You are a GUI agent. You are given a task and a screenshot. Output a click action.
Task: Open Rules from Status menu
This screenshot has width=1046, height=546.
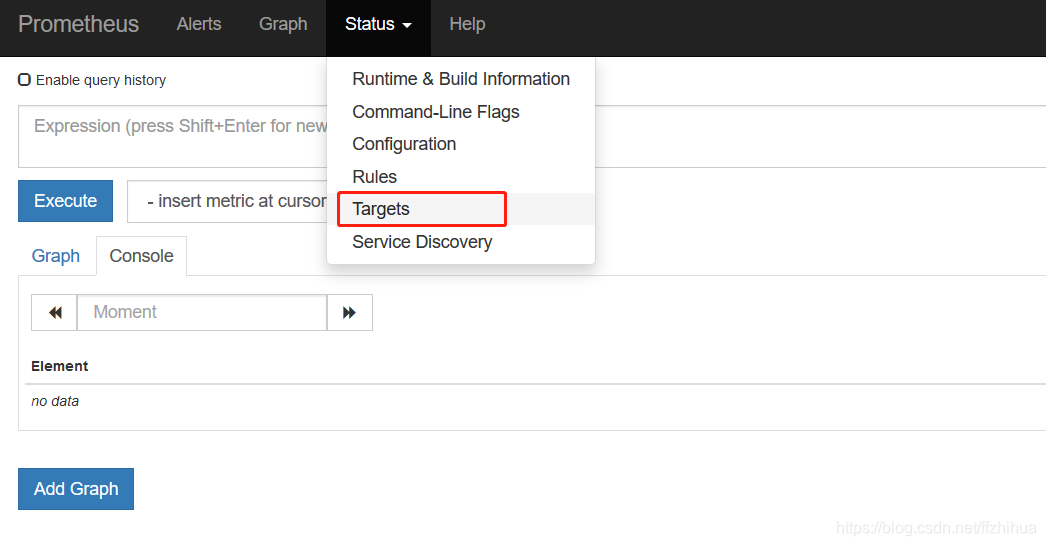(461, 176)
